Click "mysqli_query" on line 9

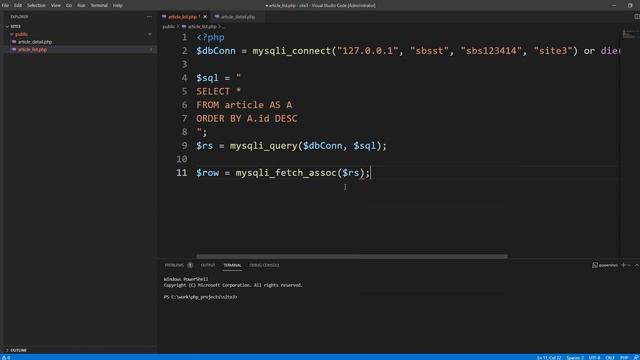coord(264,146)
